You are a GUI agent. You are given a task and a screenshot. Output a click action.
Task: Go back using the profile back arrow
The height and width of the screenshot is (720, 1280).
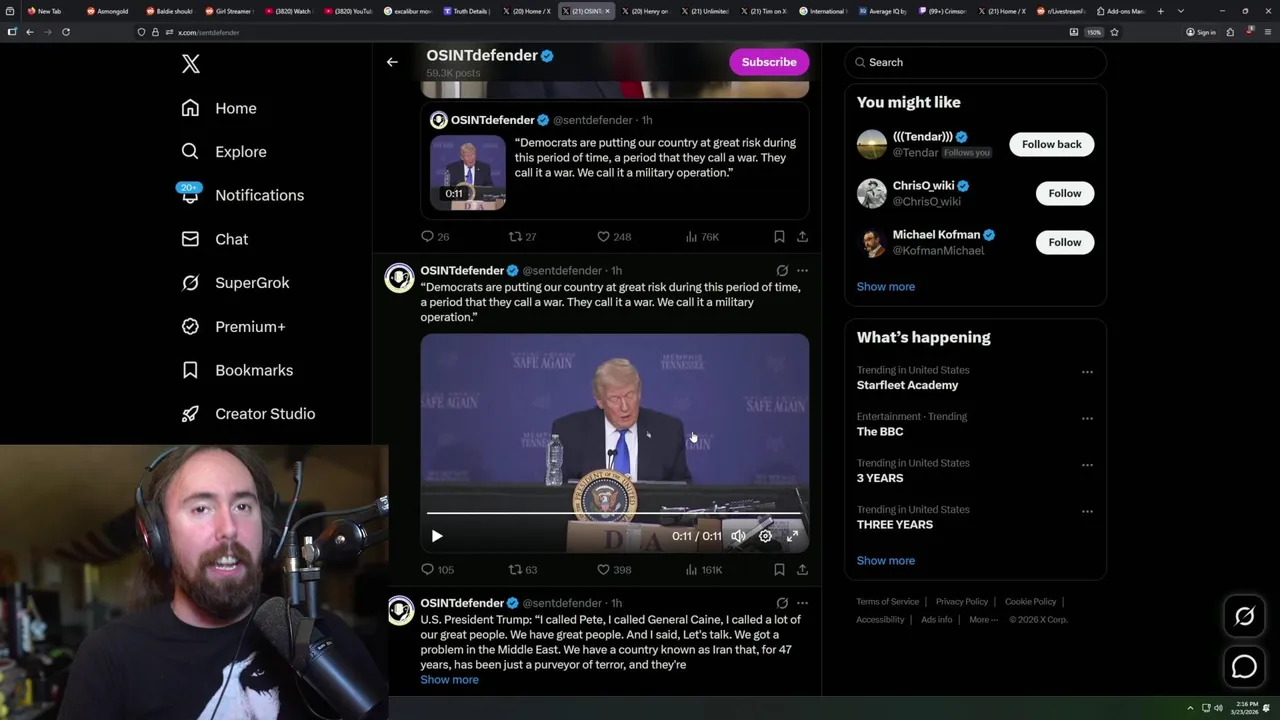392,62
